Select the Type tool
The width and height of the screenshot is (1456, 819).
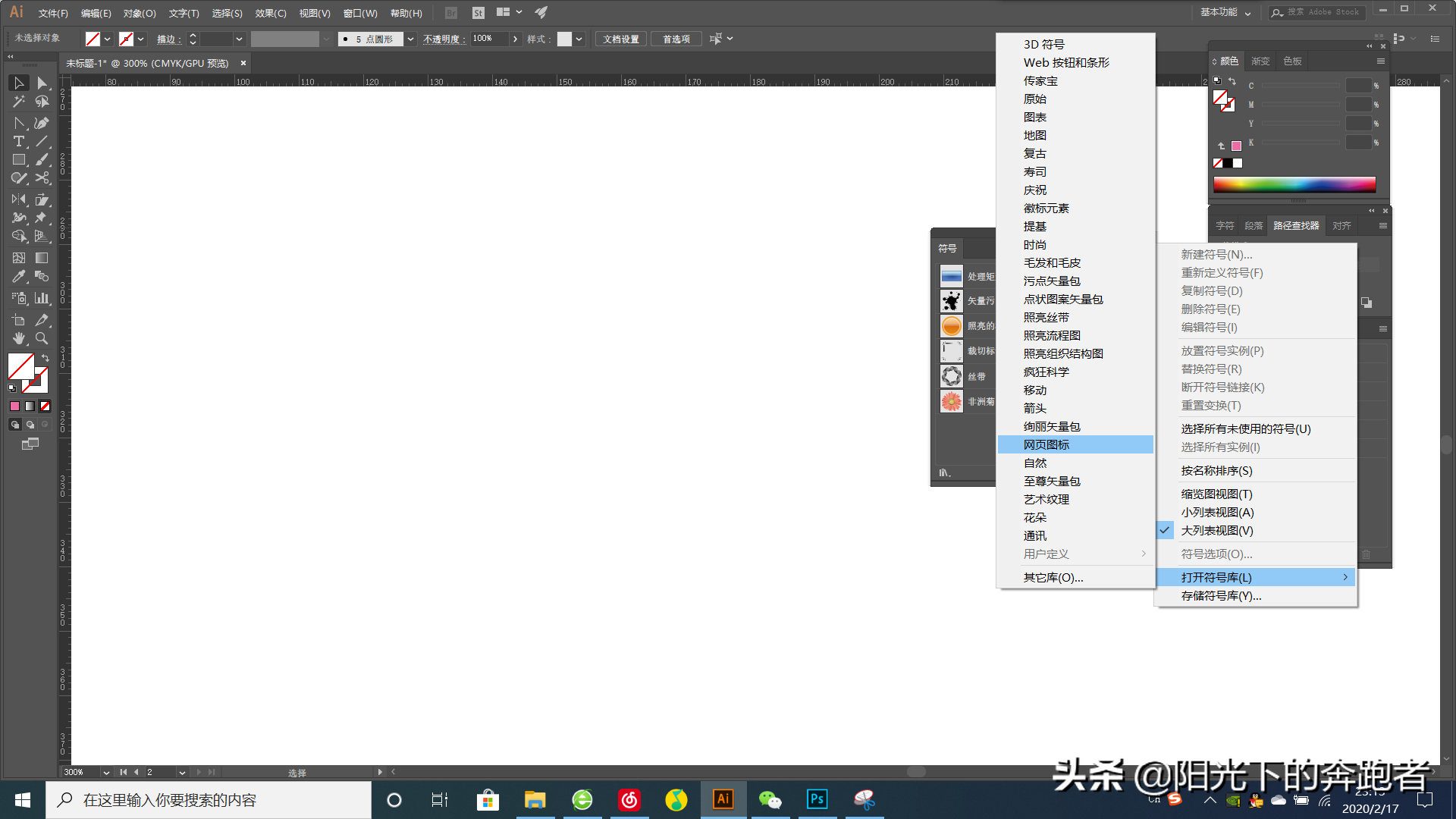pyautogui.click(x=17, y=140)
